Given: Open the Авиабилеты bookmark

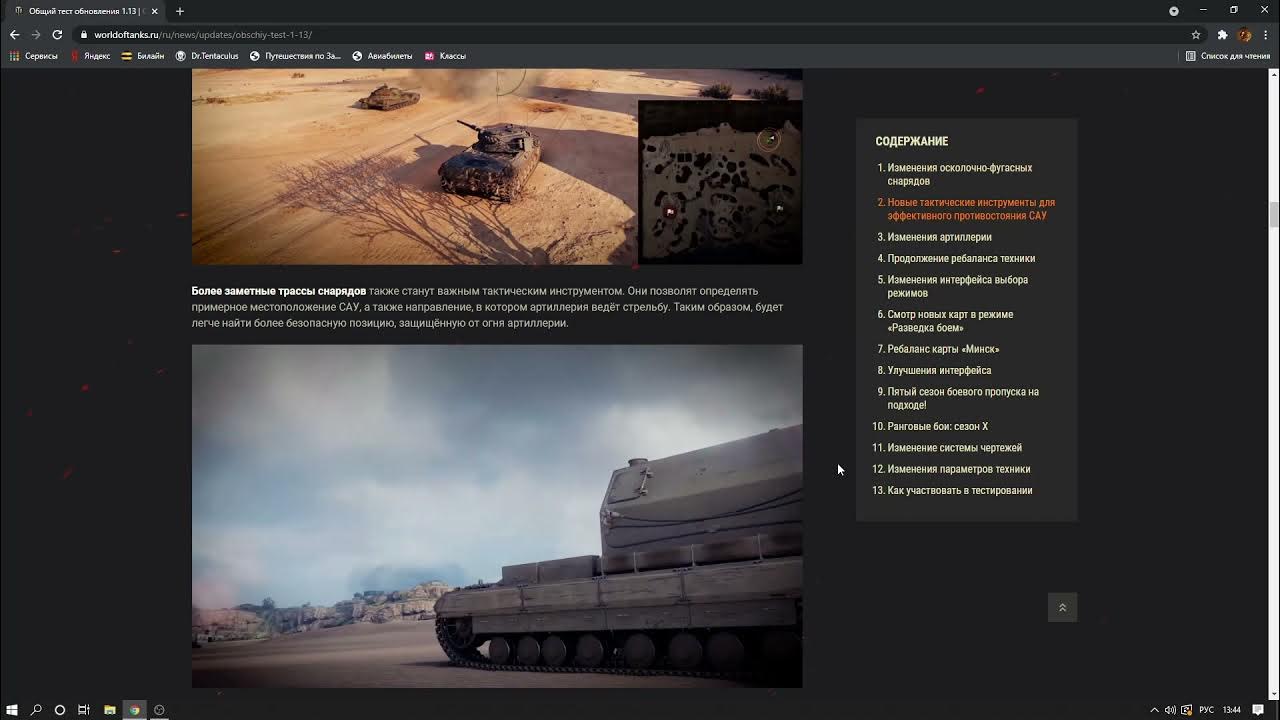Looking at the screenshot, I should pyautogui.click(x=382, y=56).
